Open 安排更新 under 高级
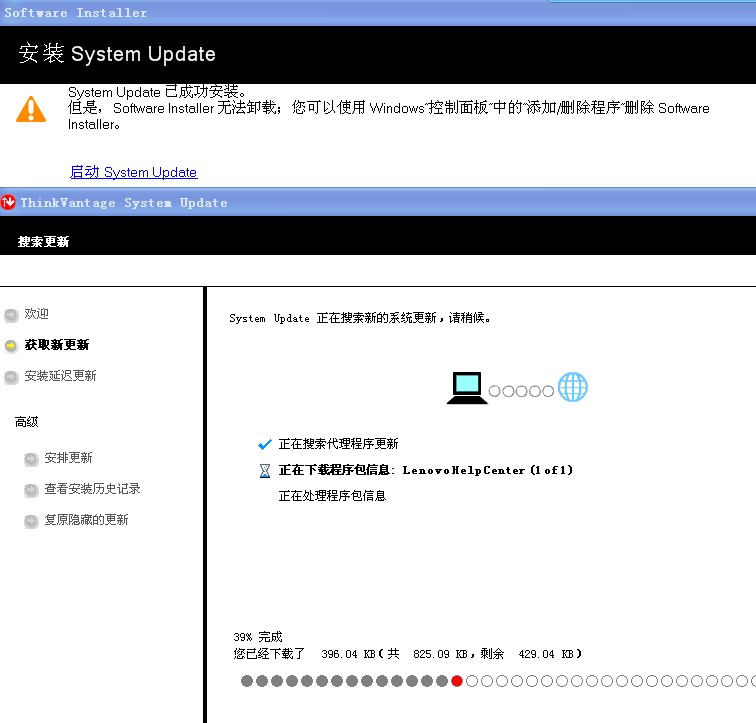Screen dimensions: 756x723 pyautogui.click(x=68, y=457)
